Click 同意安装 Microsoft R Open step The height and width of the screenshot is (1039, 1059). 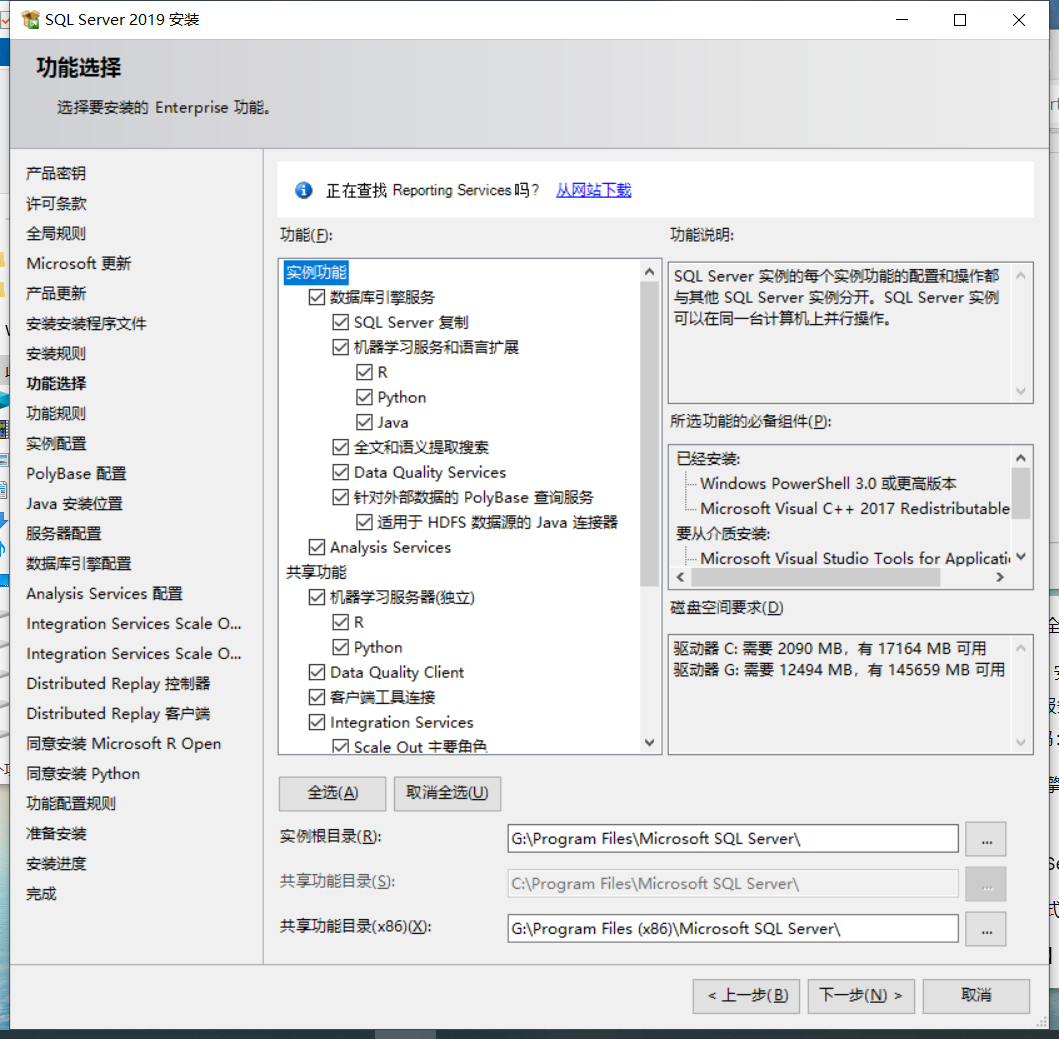coord(124,744)
